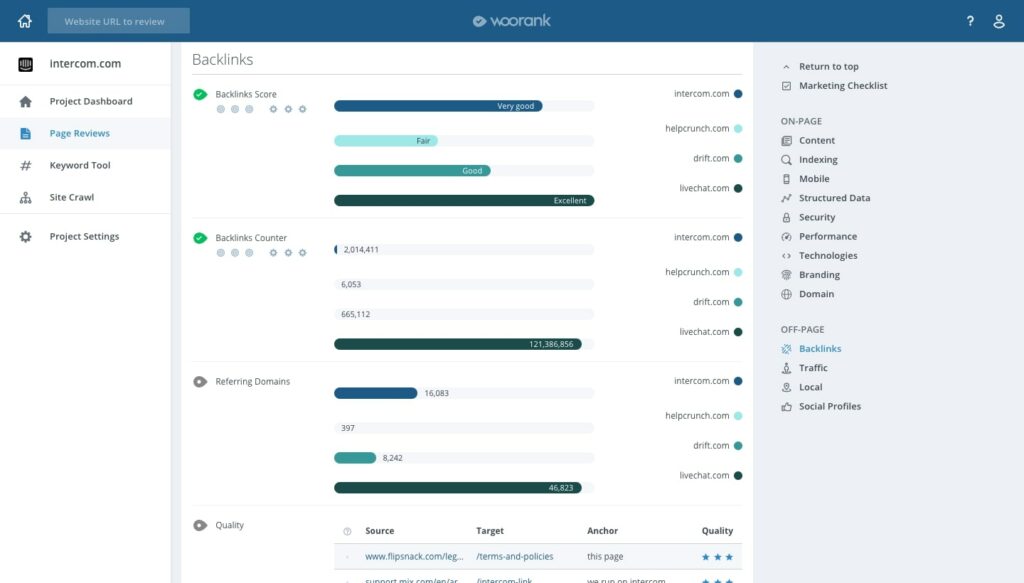Select Backlinks in Off-Page navigation
1024x583 pixels.
[x=820, y=349]
